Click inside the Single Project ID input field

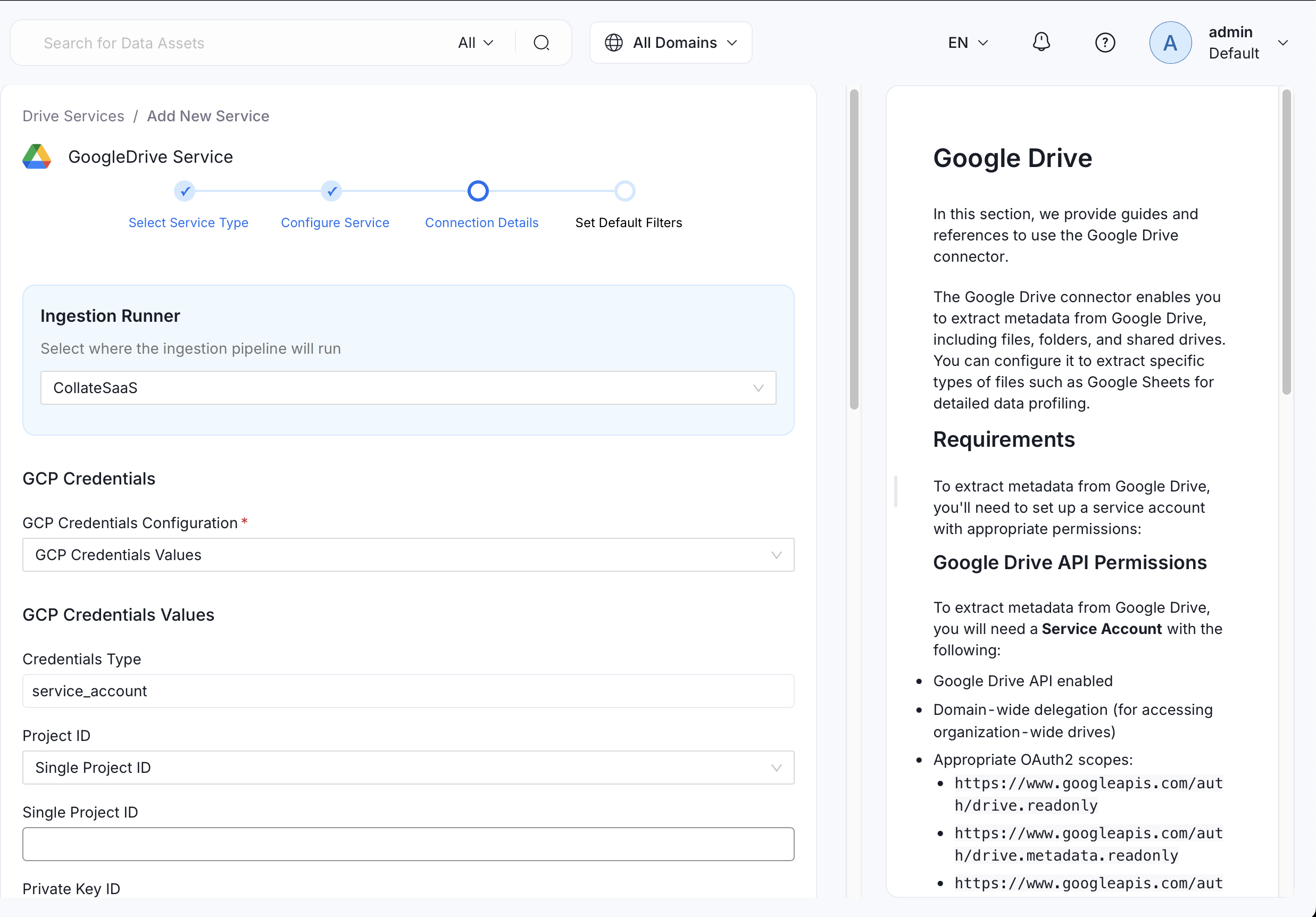coord(408,844)
